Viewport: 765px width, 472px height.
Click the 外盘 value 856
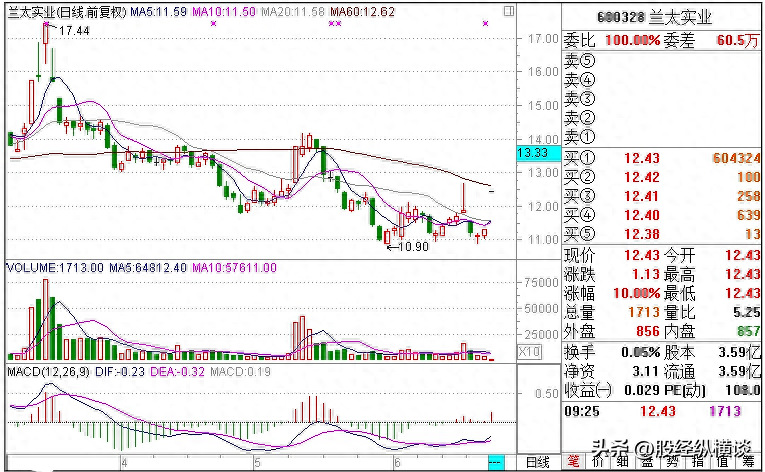pyautogui.click(x=648, y=332)
